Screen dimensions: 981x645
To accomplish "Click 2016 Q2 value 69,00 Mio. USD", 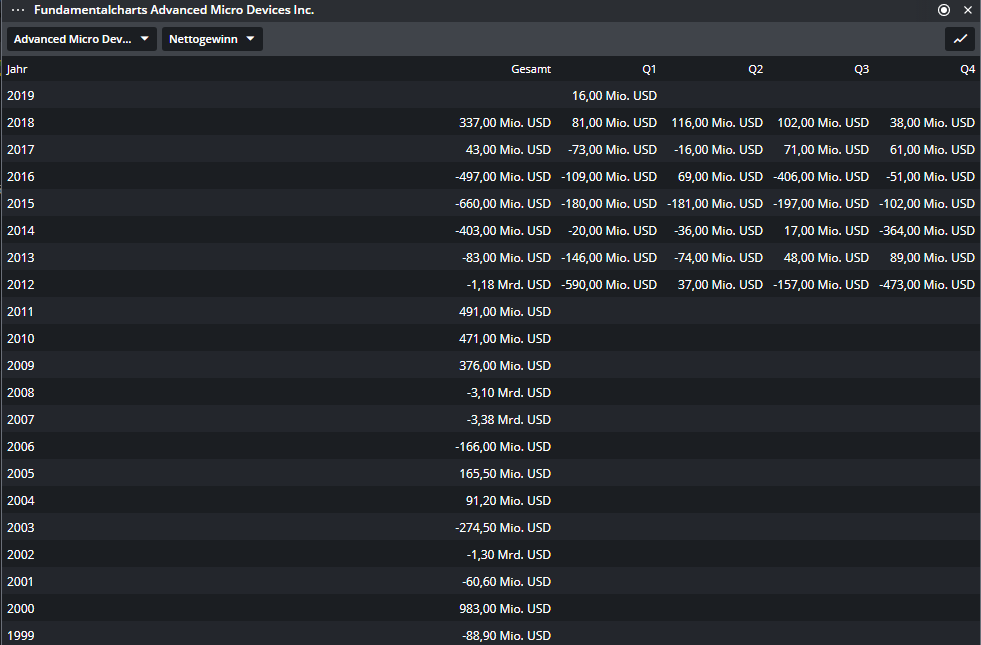I will tap(720, 176).
